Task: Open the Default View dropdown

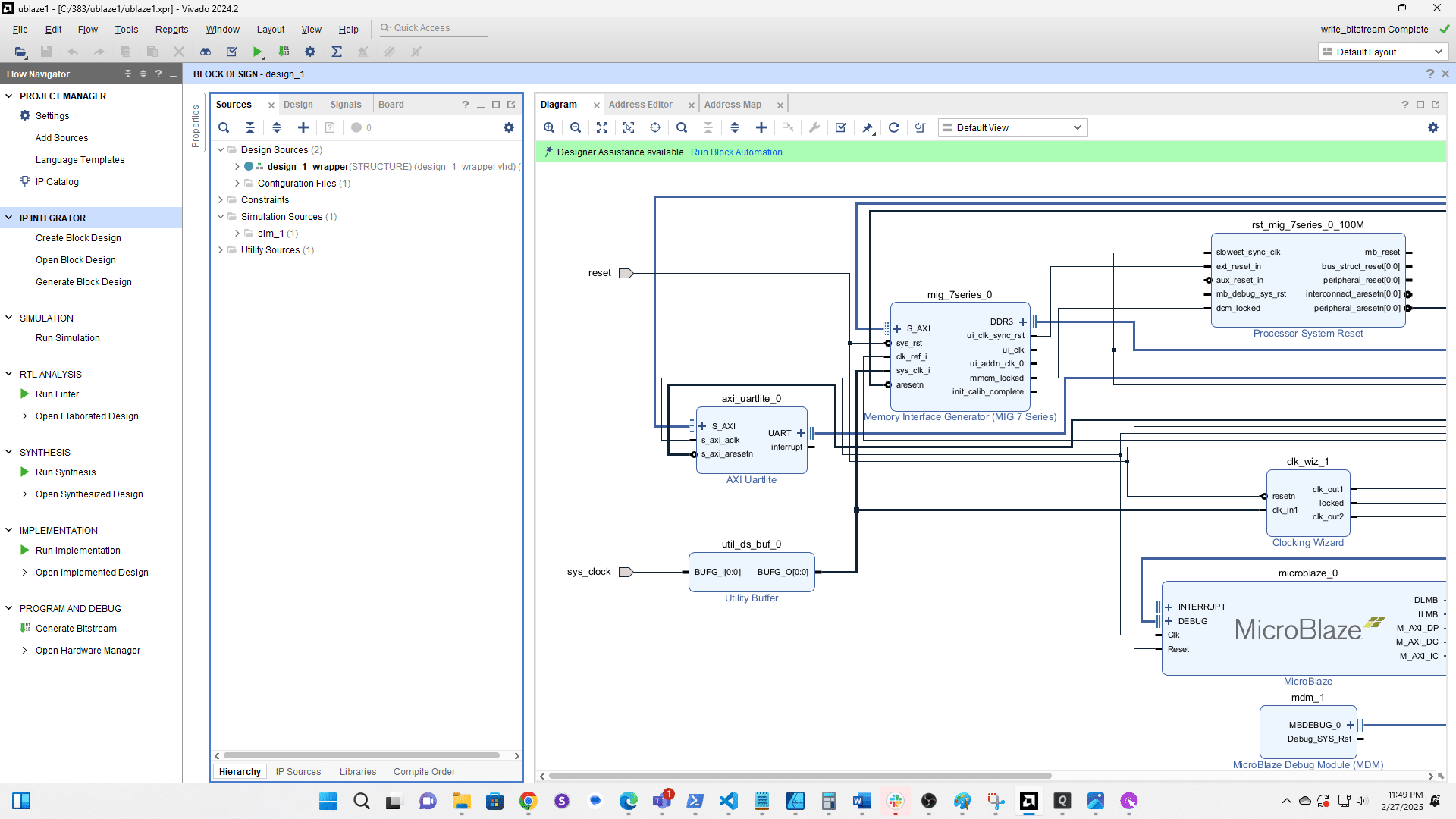Action: tap(1012, 127)
